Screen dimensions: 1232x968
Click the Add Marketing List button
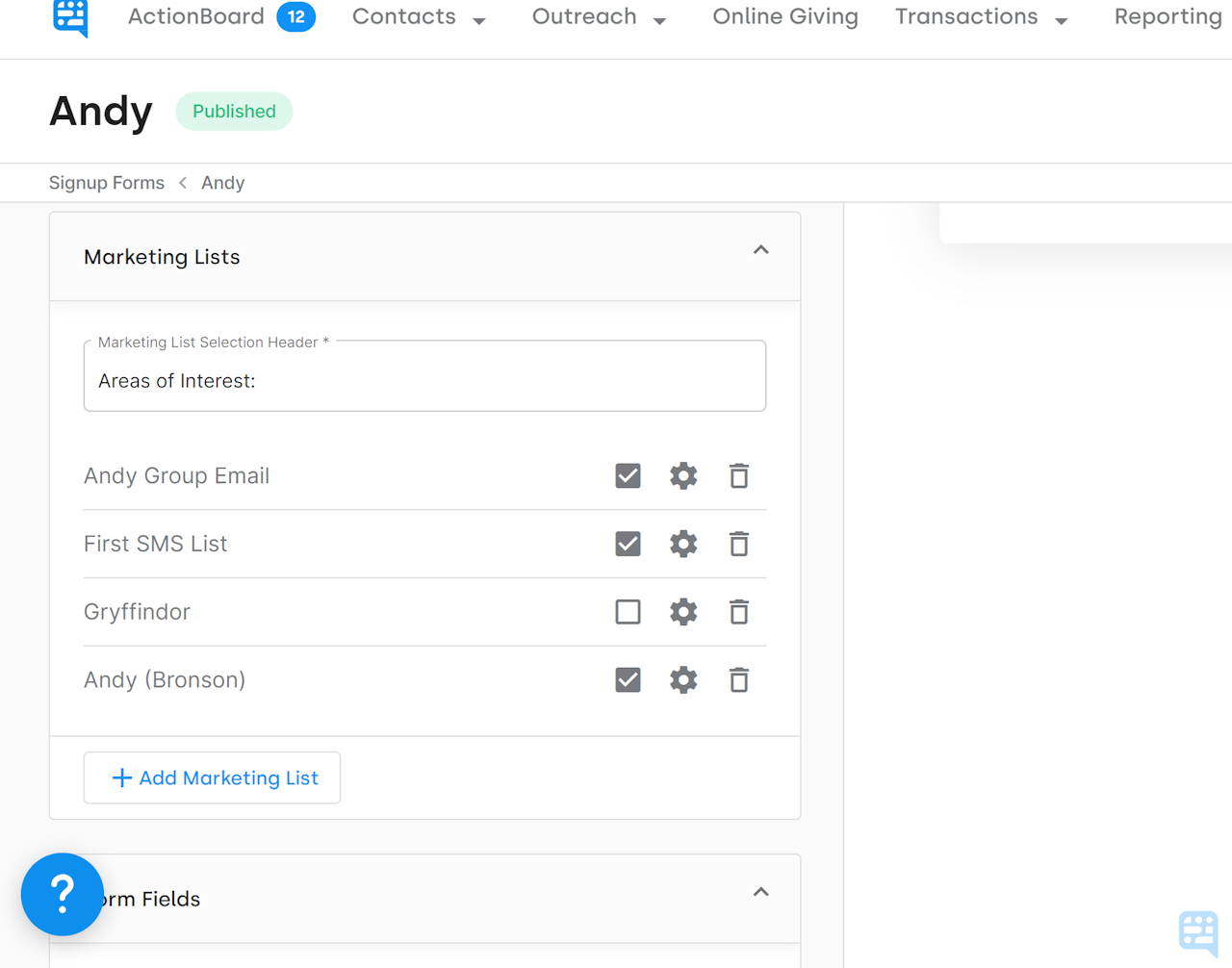click(x=212, y=777)
